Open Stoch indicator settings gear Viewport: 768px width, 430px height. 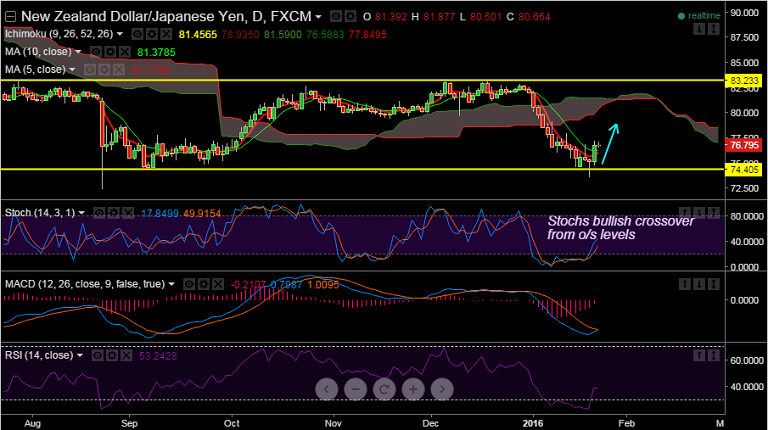point(114,213)
